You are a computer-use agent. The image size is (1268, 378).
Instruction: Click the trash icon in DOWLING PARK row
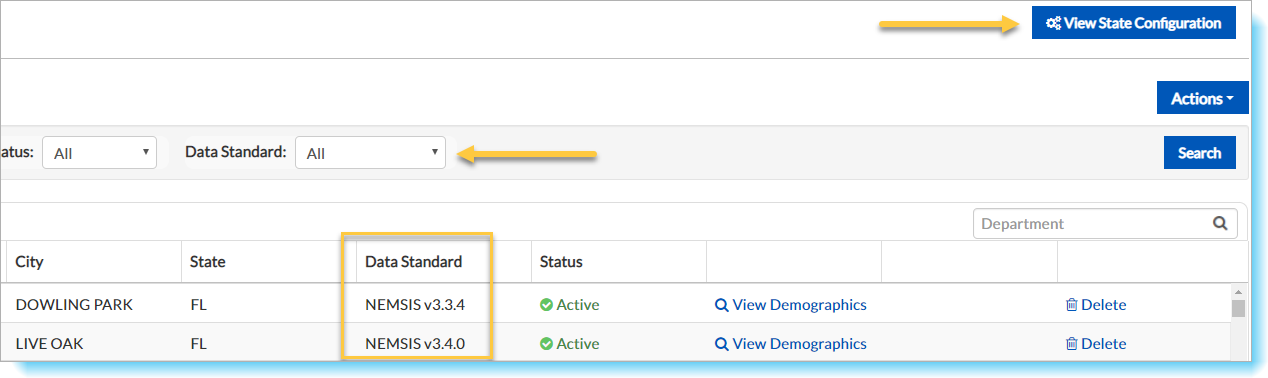1072,305
